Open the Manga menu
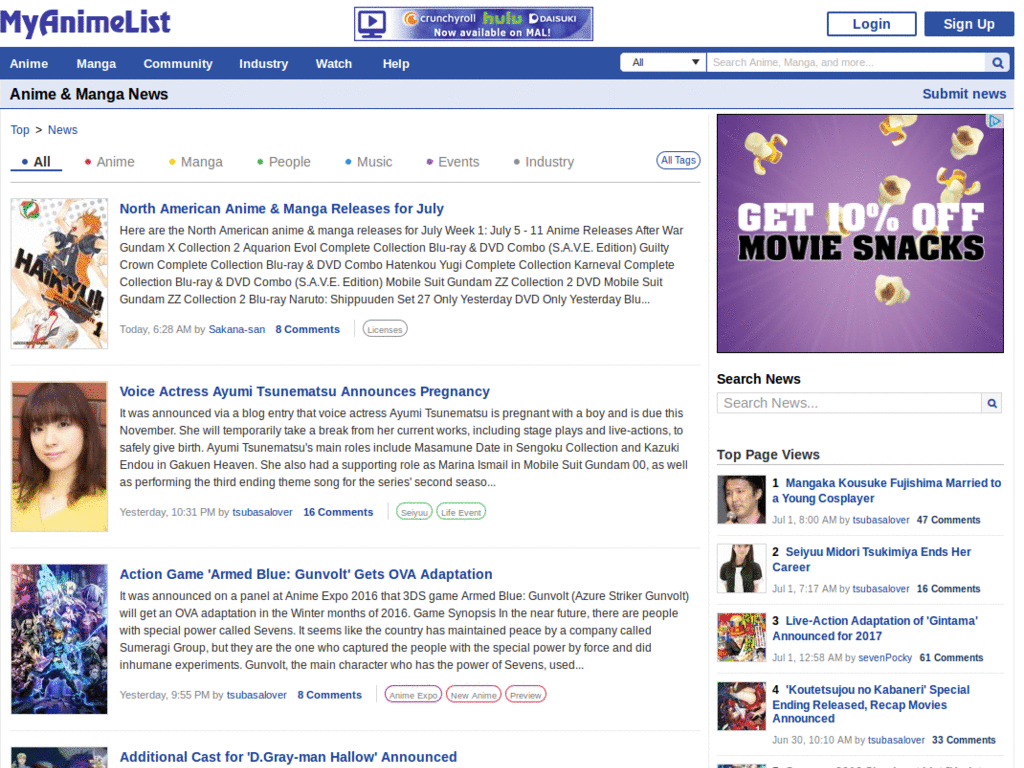1024x768 pixels. click(96, 64)
